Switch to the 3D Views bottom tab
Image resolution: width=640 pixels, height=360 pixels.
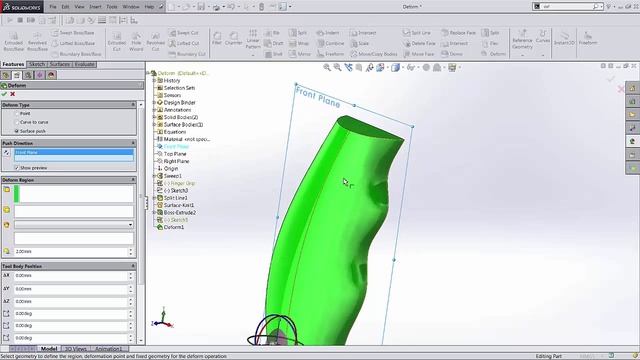tap(76, 349)
